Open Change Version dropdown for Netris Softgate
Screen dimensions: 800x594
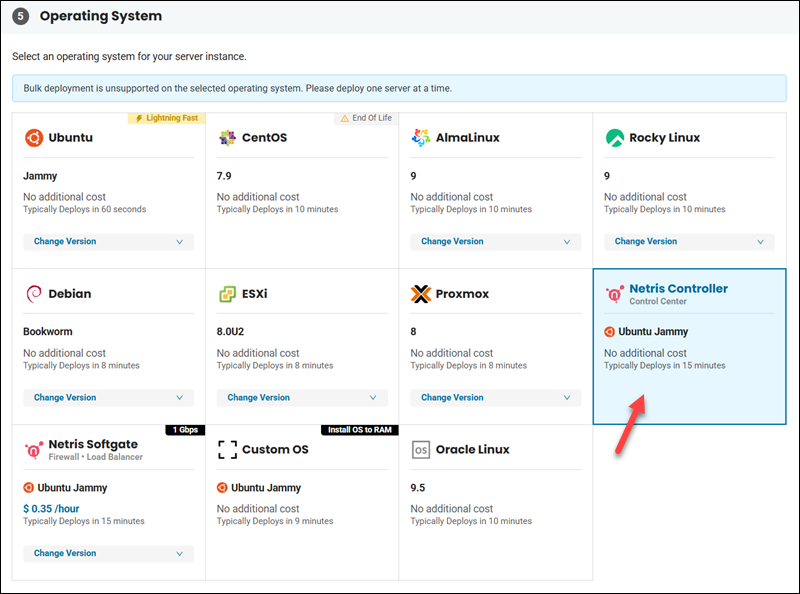tap(108, 553)
